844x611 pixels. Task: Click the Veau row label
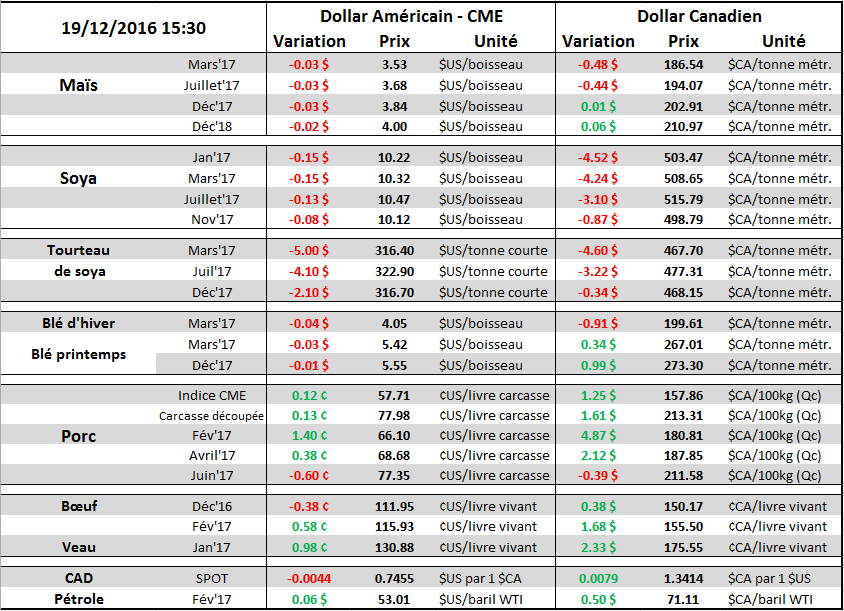tap(78, 547)
